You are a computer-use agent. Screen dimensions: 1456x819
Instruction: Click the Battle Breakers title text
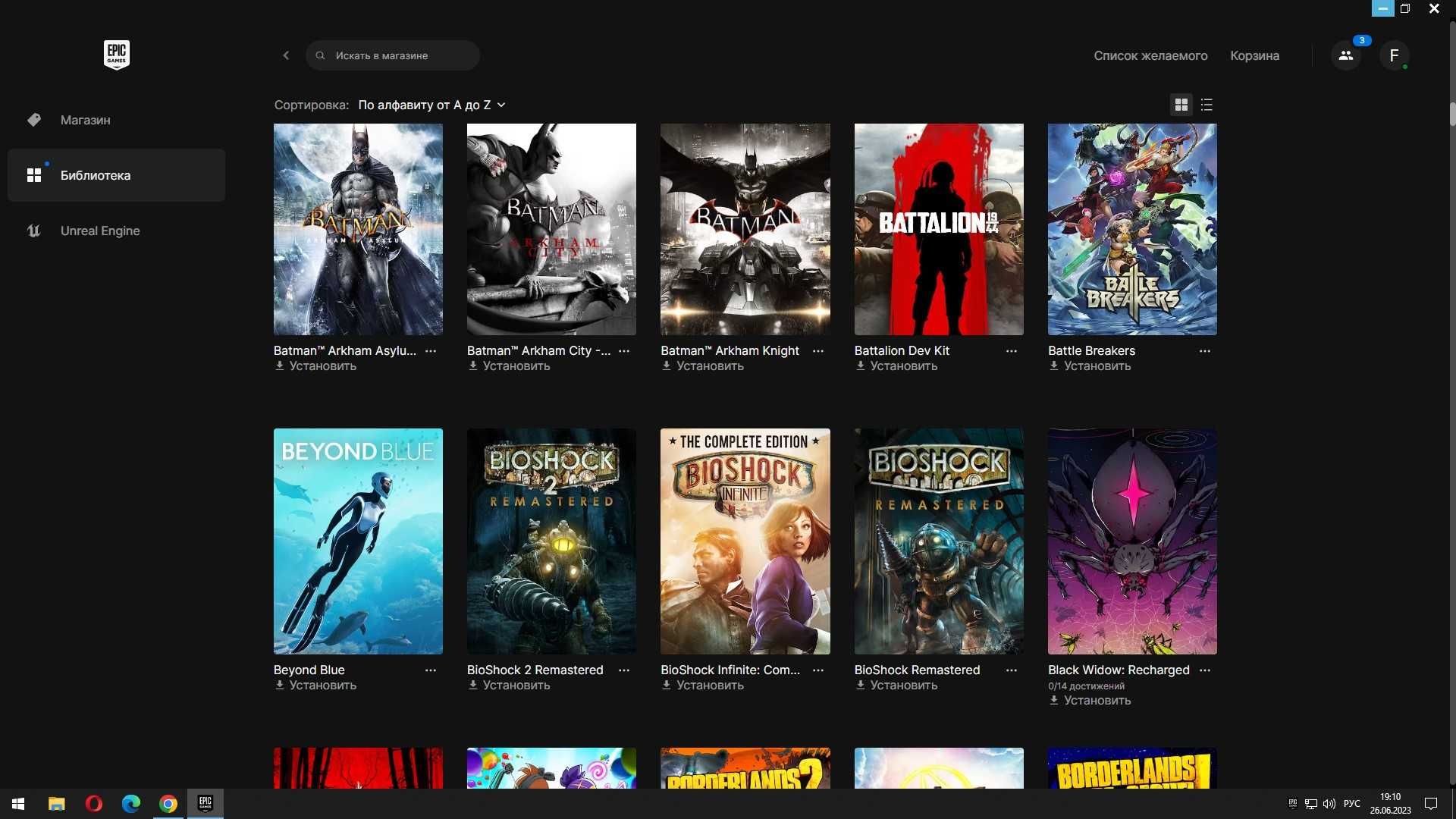point(1091,350)
